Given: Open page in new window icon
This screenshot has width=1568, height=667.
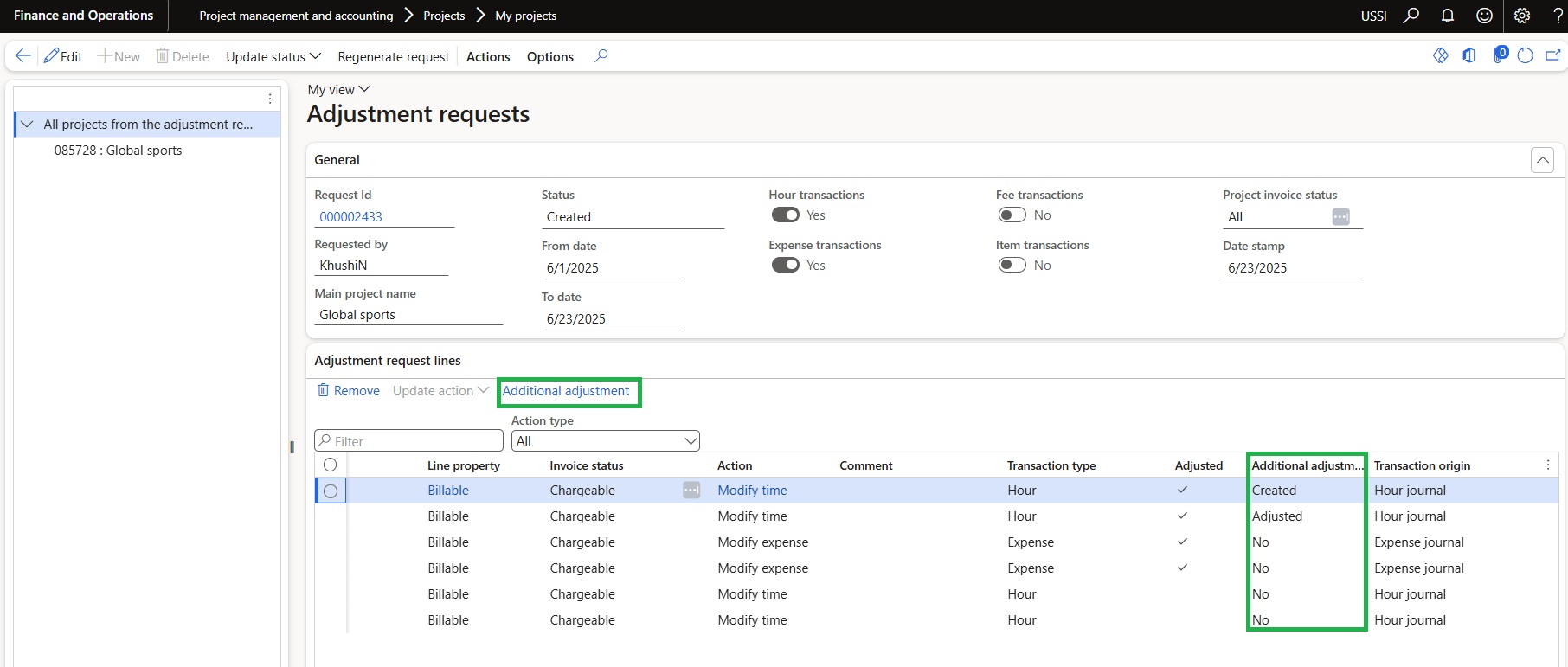Looking at the screenshot, I should (1552, 56).
